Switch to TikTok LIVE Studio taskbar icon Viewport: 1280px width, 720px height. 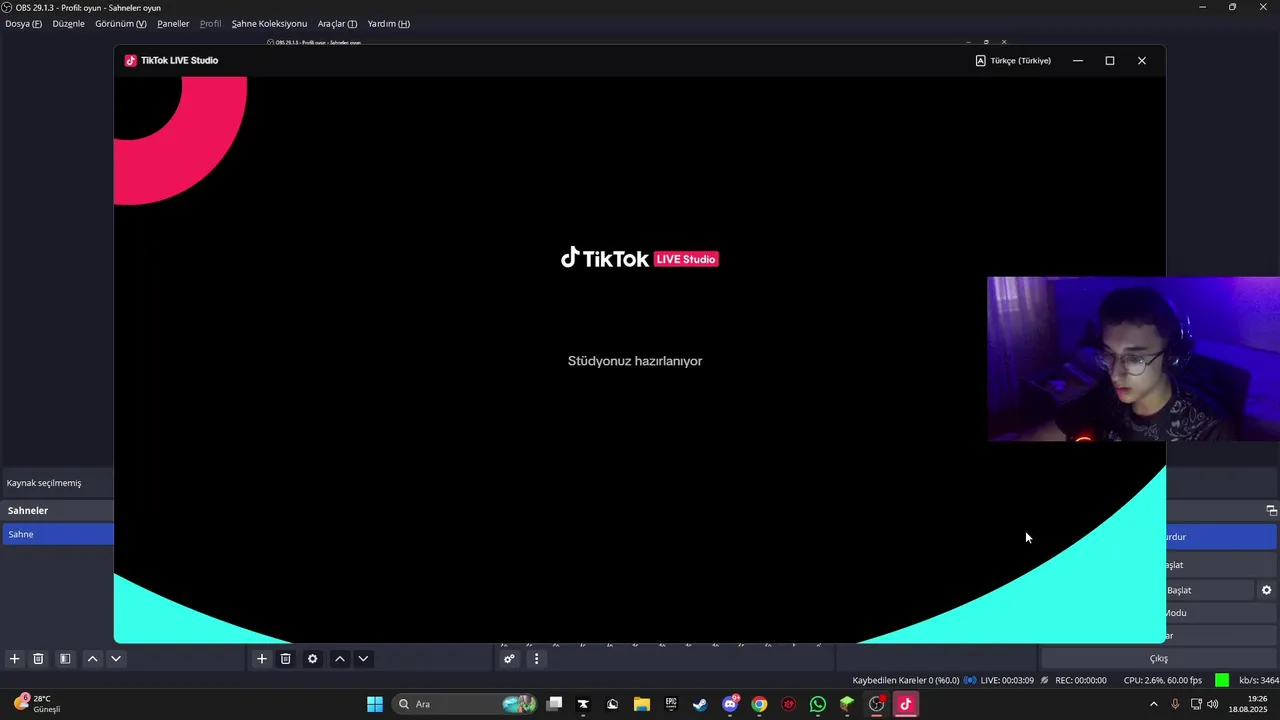click(906, 704)
